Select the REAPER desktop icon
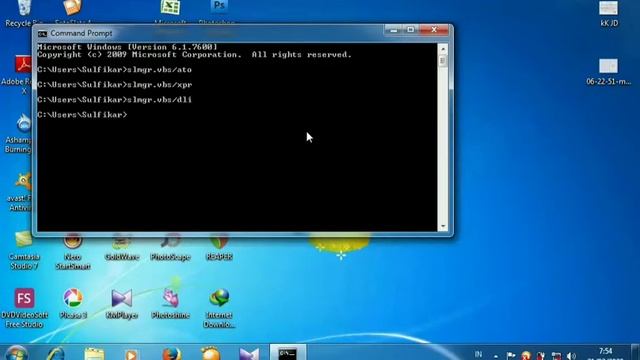The width and height of the screenshot is (640, 360). coord(219,247)
